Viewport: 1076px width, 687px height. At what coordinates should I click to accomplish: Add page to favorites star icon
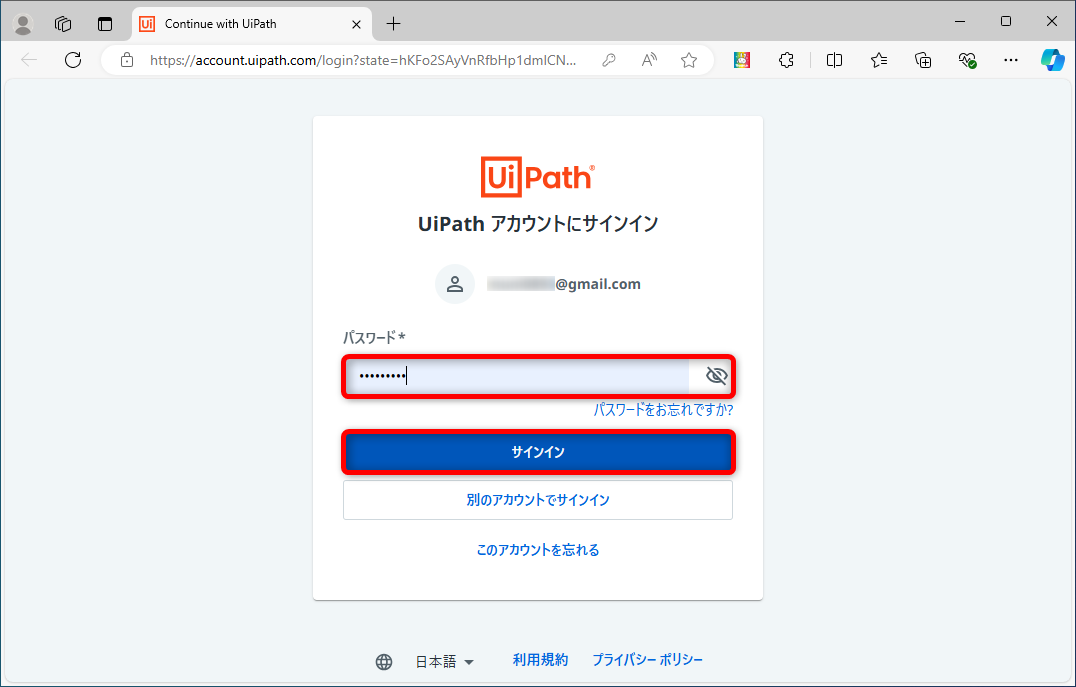point(689,60)
